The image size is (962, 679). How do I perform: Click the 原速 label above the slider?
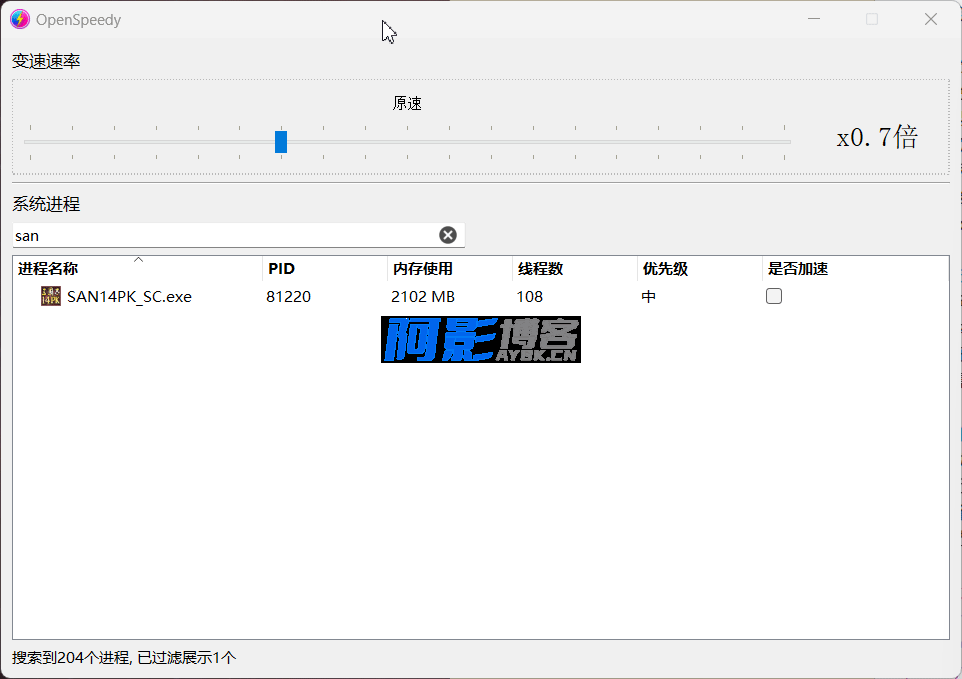pyautogui.click(x=407, y=104)
